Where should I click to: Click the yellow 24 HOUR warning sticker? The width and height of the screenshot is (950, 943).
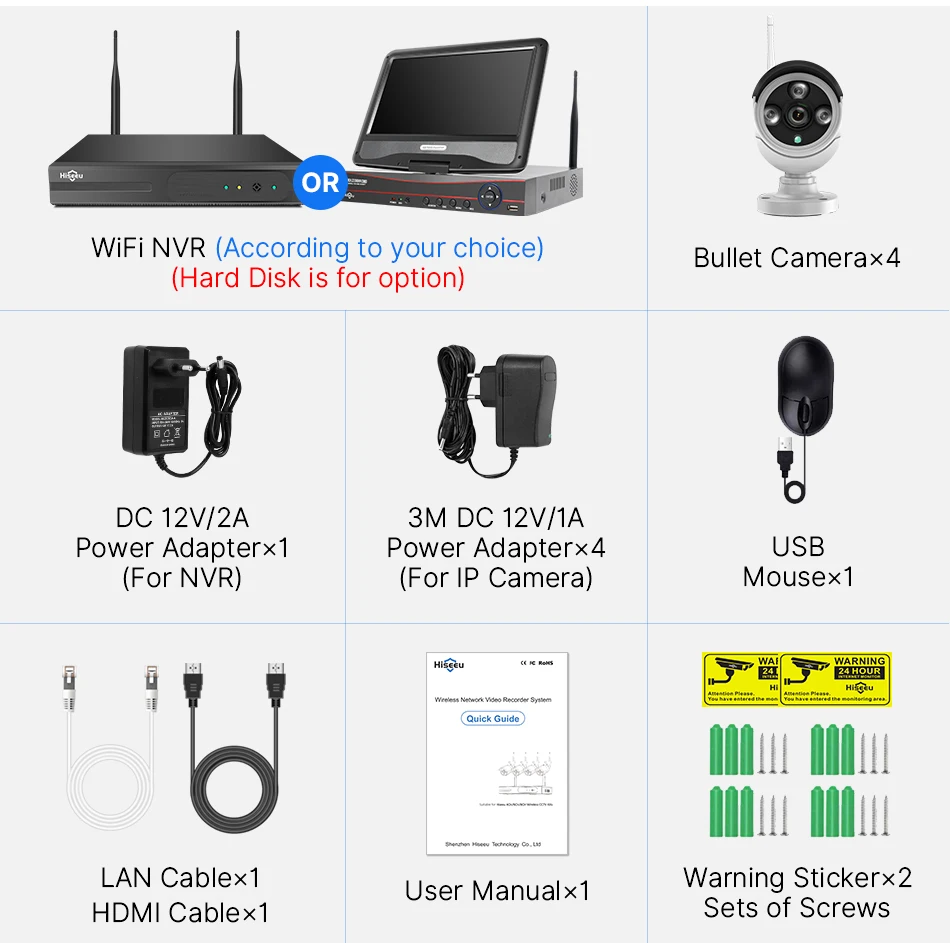[835, 679]
